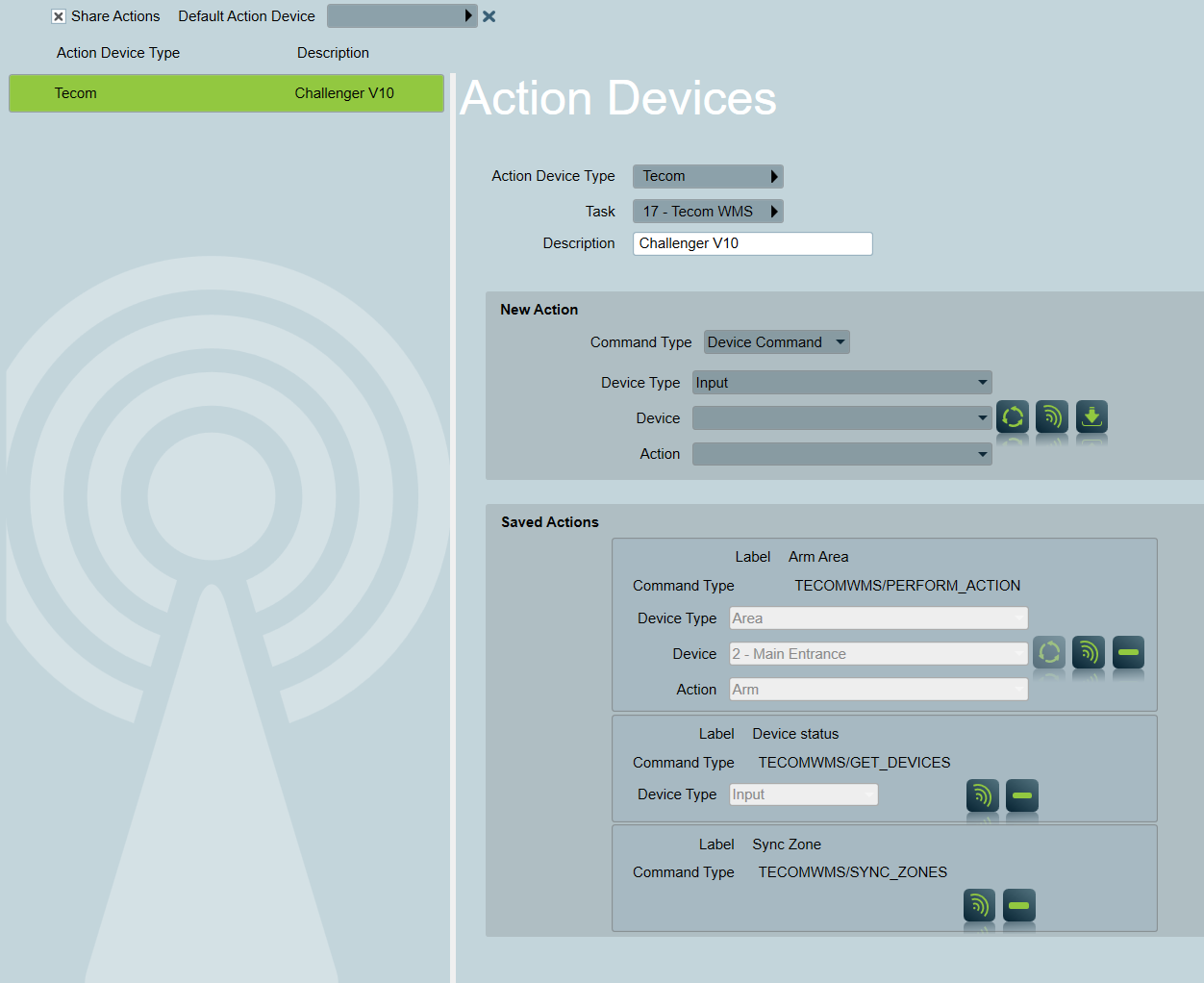The height and width of the screenshot is (983, 1204).
Task: Send the Device status saved action
Action: tap(983, 795)
